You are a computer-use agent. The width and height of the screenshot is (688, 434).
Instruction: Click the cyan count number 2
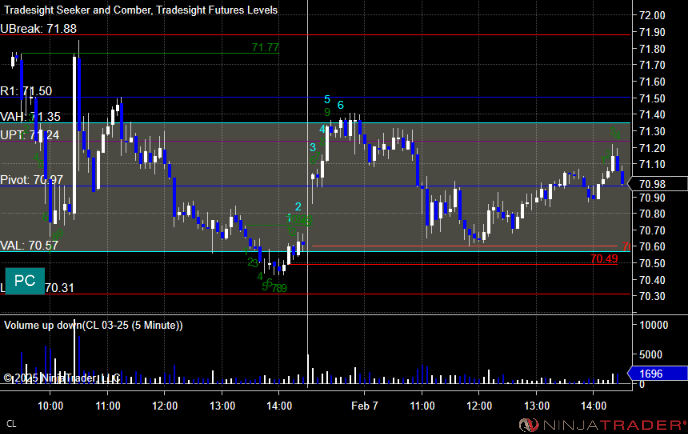[298, 207]
